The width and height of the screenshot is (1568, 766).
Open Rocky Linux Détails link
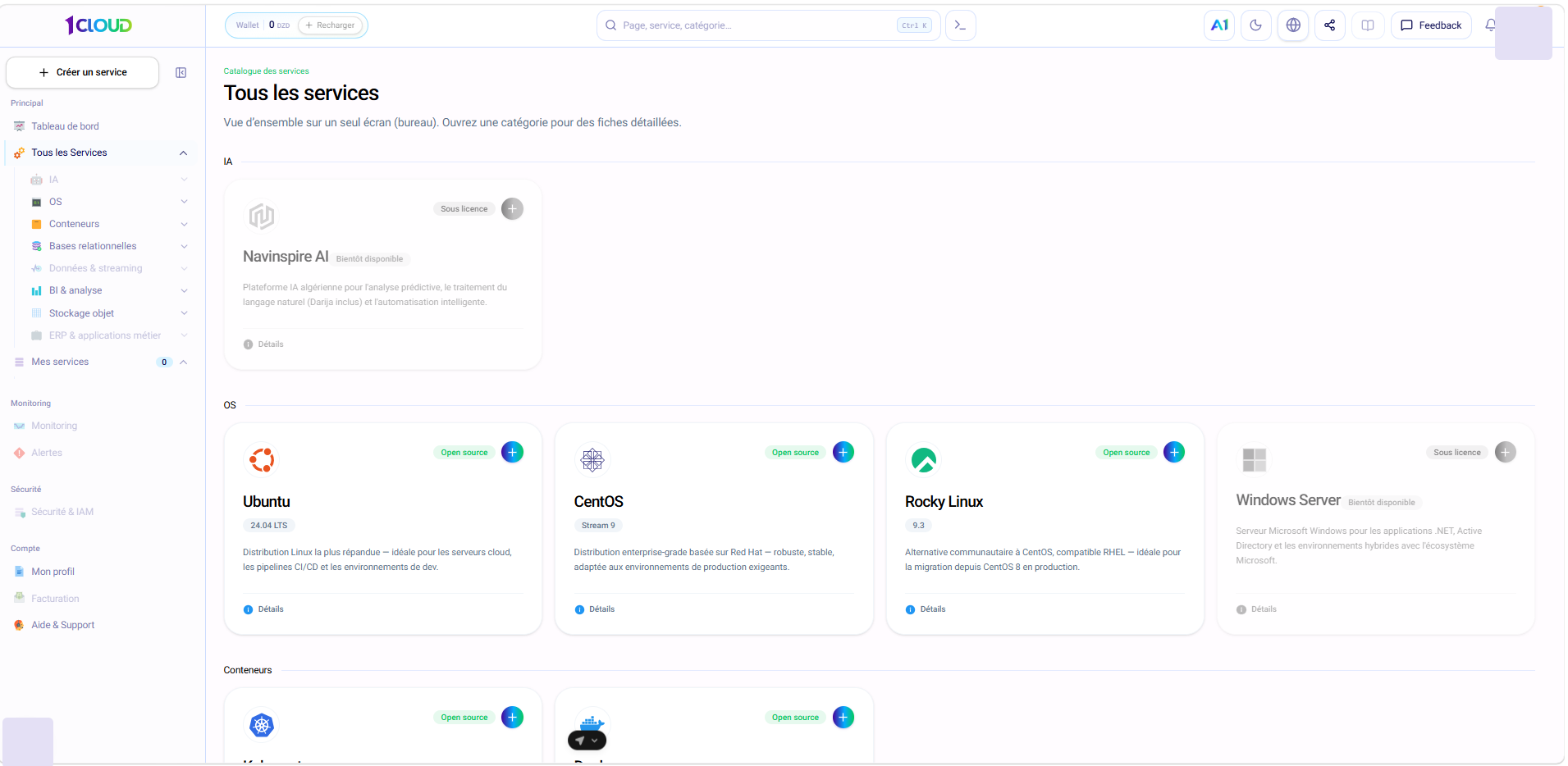(926, 609)
